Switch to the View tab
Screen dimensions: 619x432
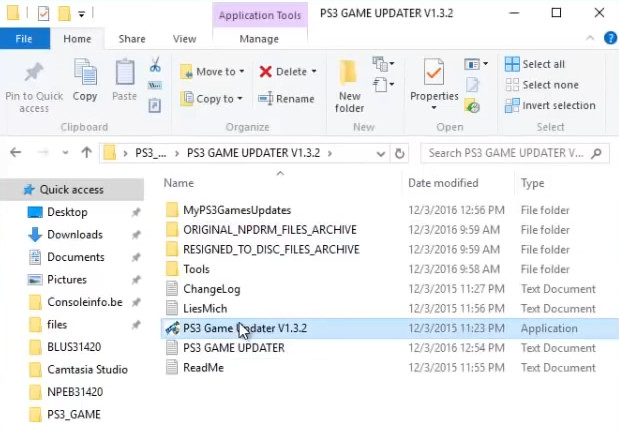coord(184,39)
